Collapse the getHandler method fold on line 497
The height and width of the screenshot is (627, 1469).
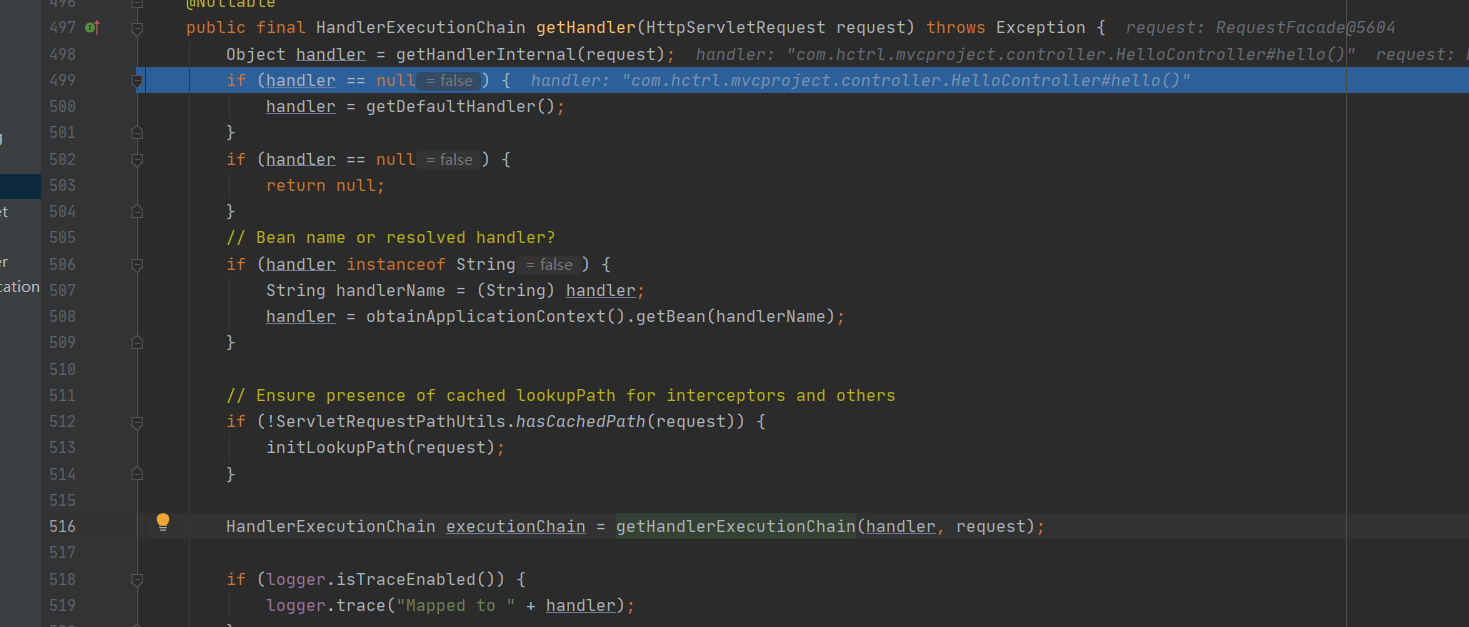click(137, 28)
